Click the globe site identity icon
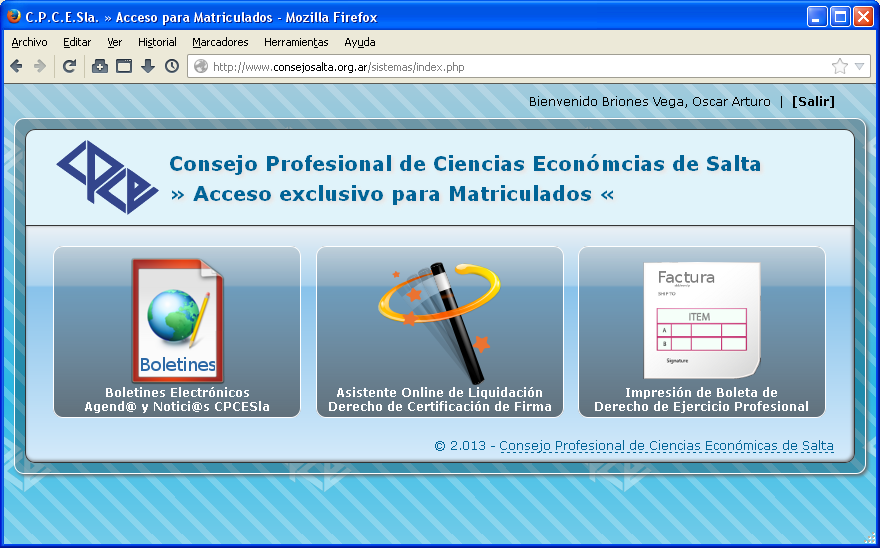Viewport: 880px width, 548px height. tap(200, 67)
